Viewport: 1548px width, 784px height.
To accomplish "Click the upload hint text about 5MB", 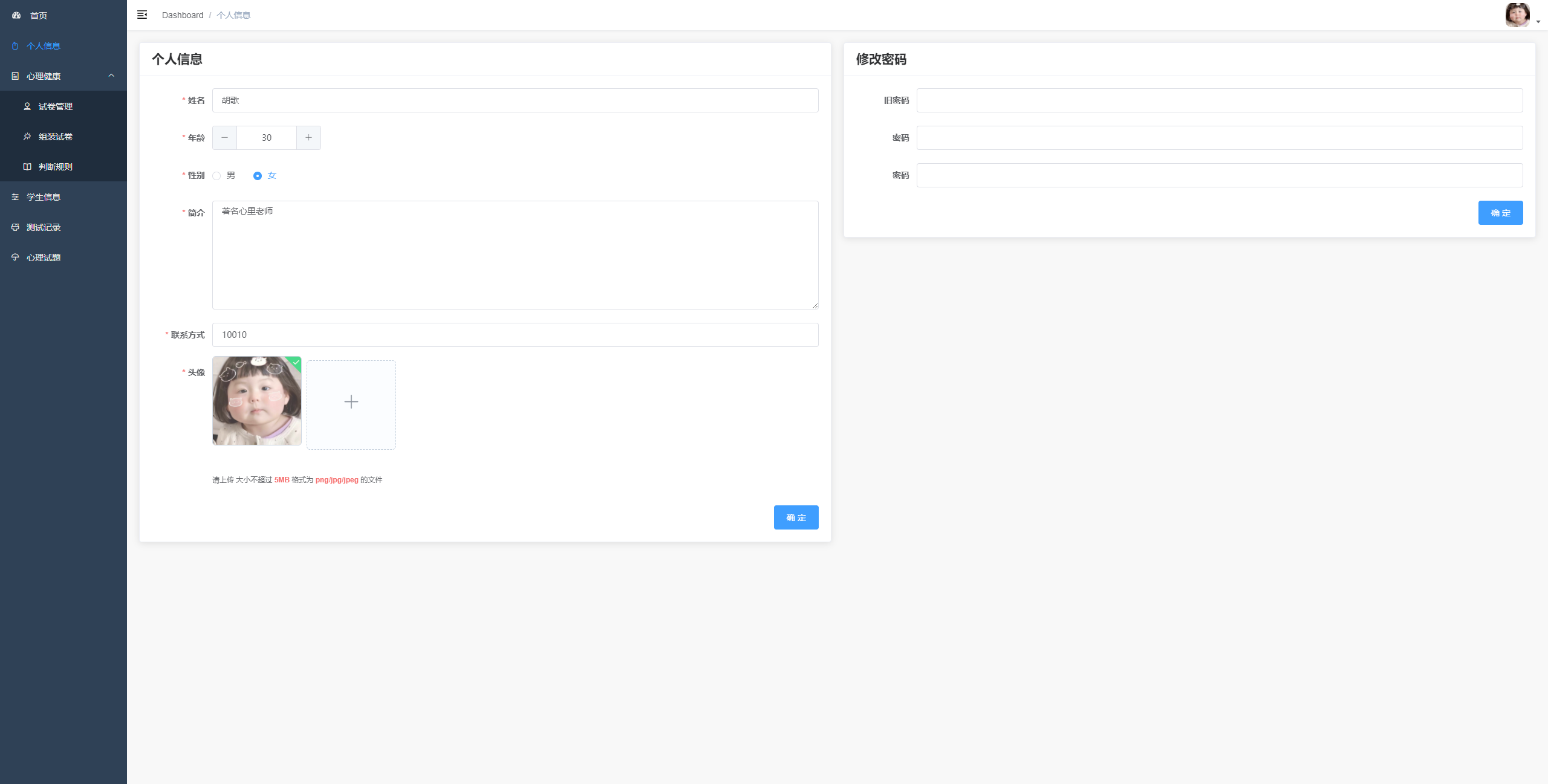I will coord(297,480).
